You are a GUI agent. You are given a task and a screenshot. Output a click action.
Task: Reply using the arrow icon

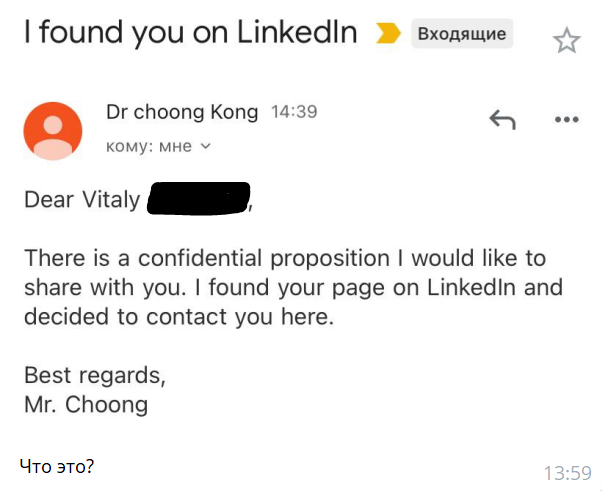click(502, 120)
